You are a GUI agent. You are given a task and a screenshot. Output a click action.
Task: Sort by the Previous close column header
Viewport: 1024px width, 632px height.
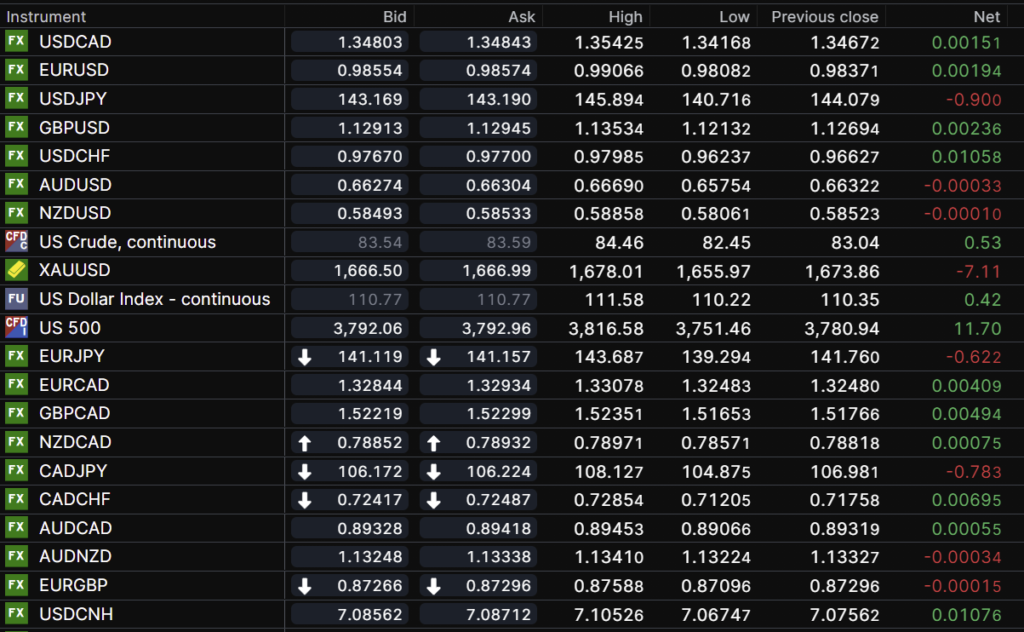tap(824, 16)
